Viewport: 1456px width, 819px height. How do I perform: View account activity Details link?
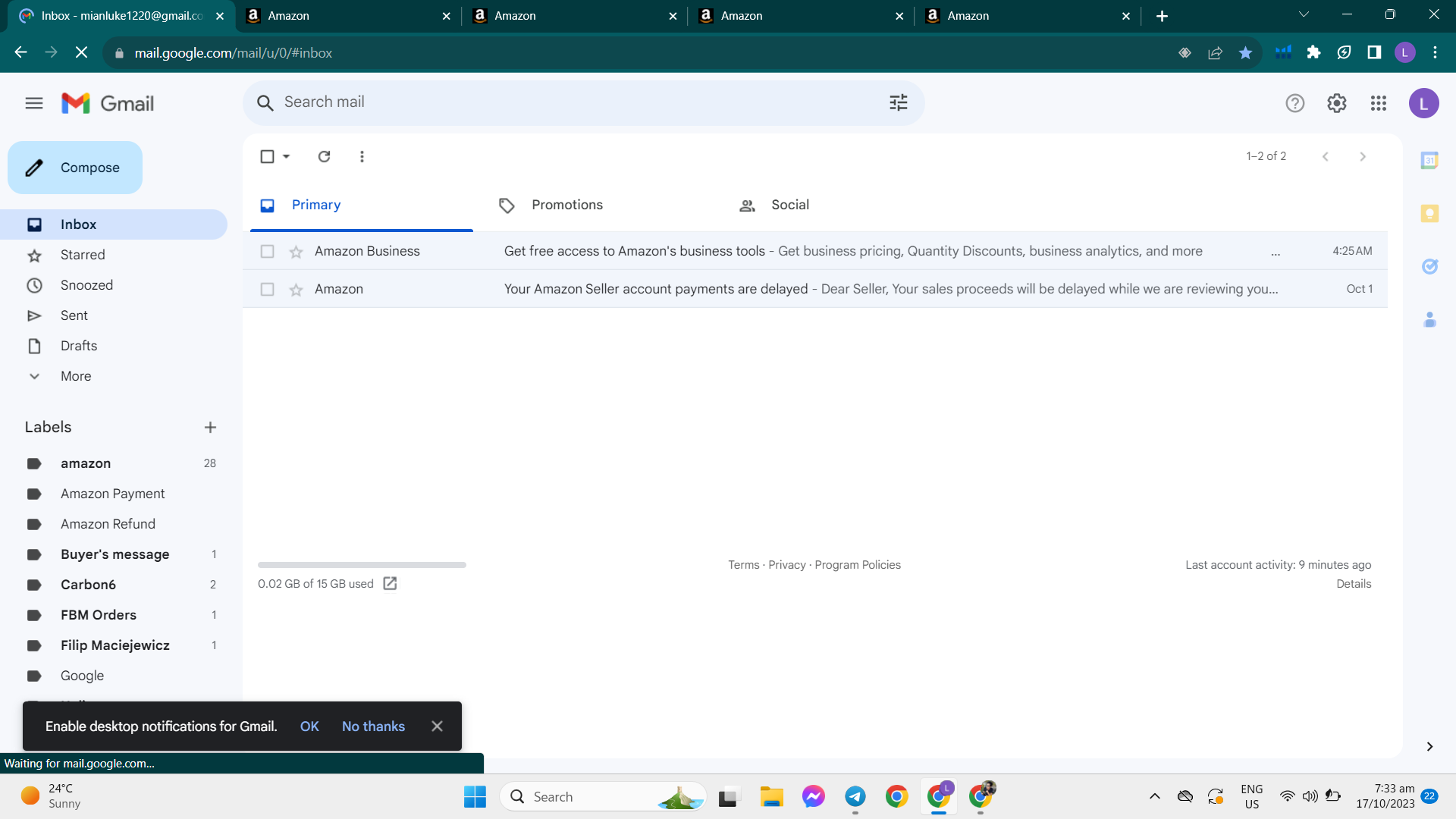[x=1354, y=584]
